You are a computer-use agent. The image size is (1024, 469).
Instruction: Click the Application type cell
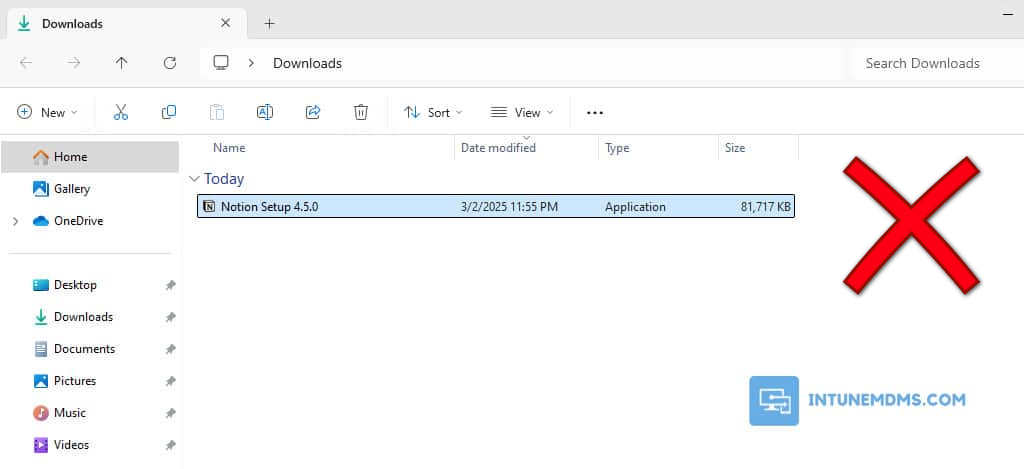point(635,207)
